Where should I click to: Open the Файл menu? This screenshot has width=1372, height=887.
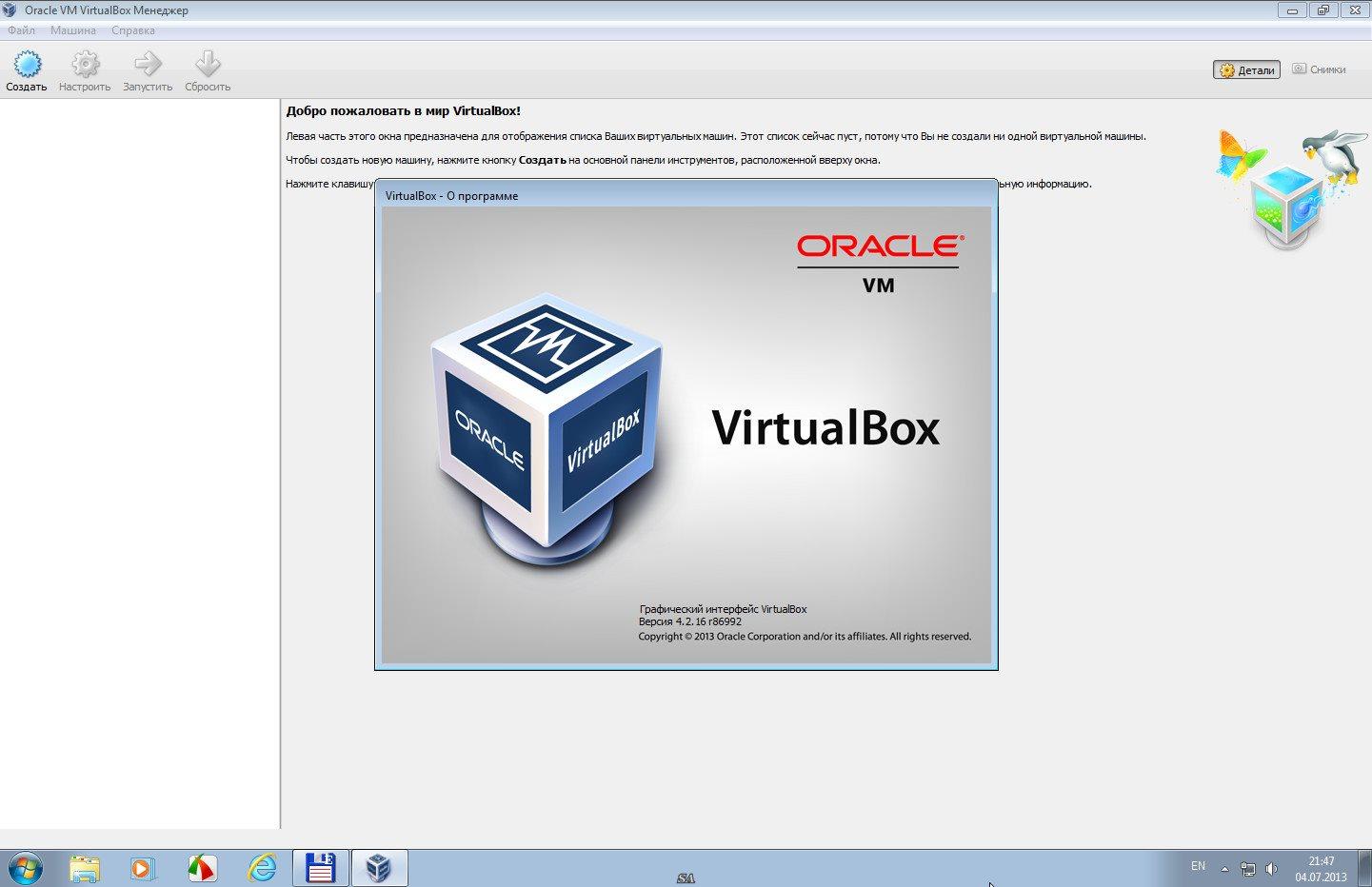(x=21, y=30)
